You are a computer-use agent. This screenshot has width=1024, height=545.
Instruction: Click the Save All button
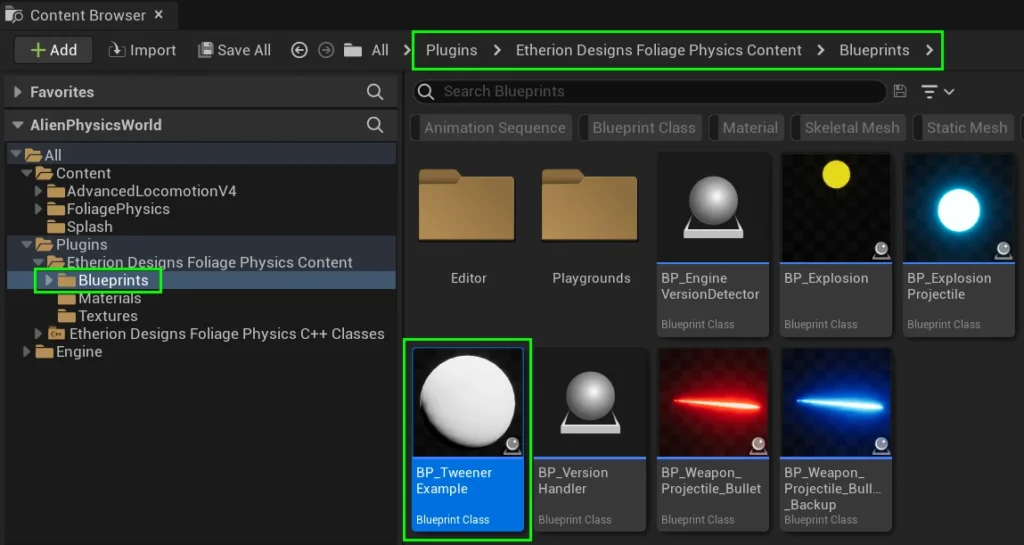point(235,50)
